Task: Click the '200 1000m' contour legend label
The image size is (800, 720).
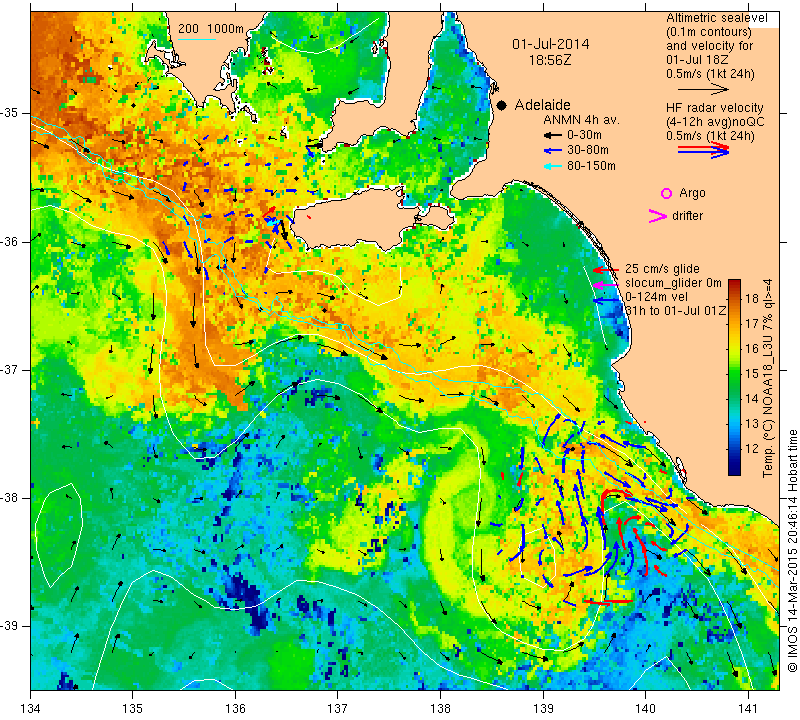Action: coord(211,29)
